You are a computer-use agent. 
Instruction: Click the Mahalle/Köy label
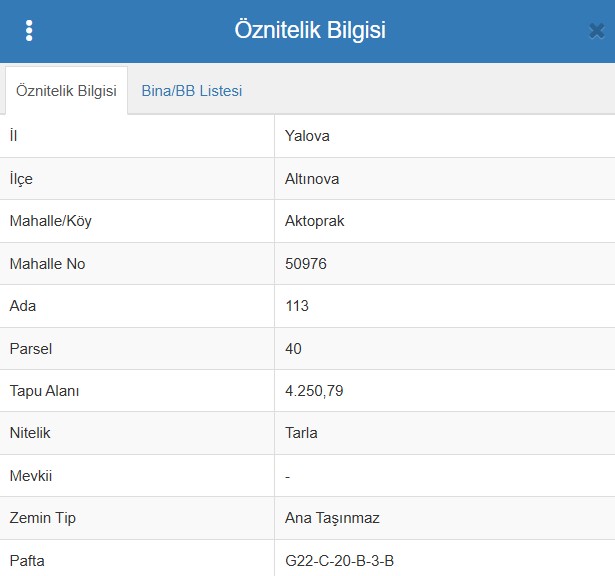[x=51, y=221]
